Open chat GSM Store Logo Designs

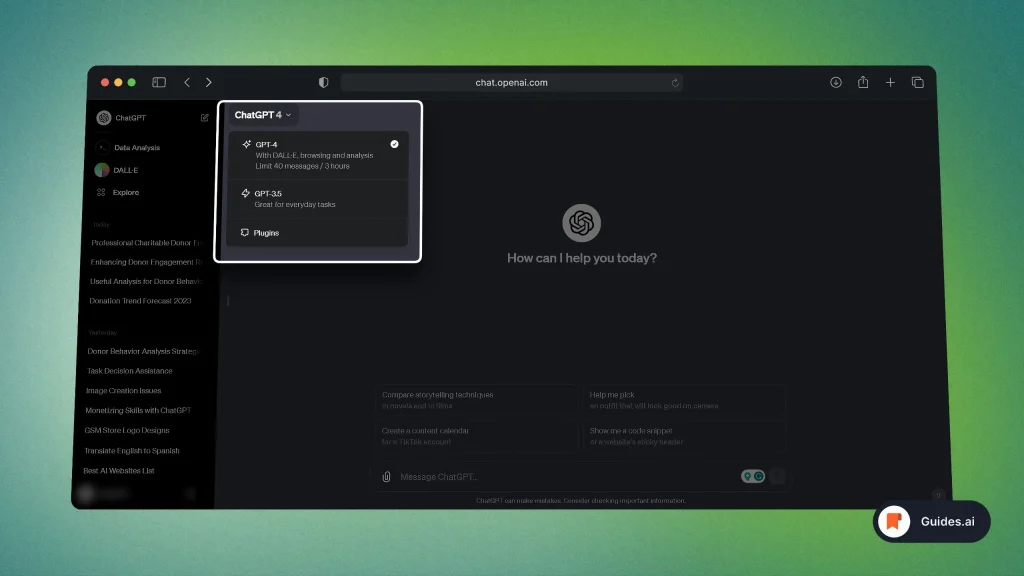[x=127, y=430]
